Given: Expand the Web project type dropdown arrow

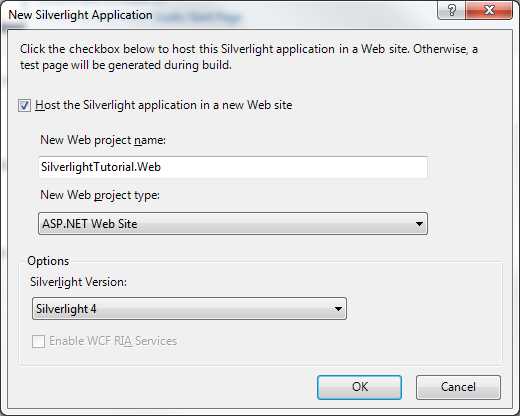Looking at the screenshot, I should coord(419,224).
